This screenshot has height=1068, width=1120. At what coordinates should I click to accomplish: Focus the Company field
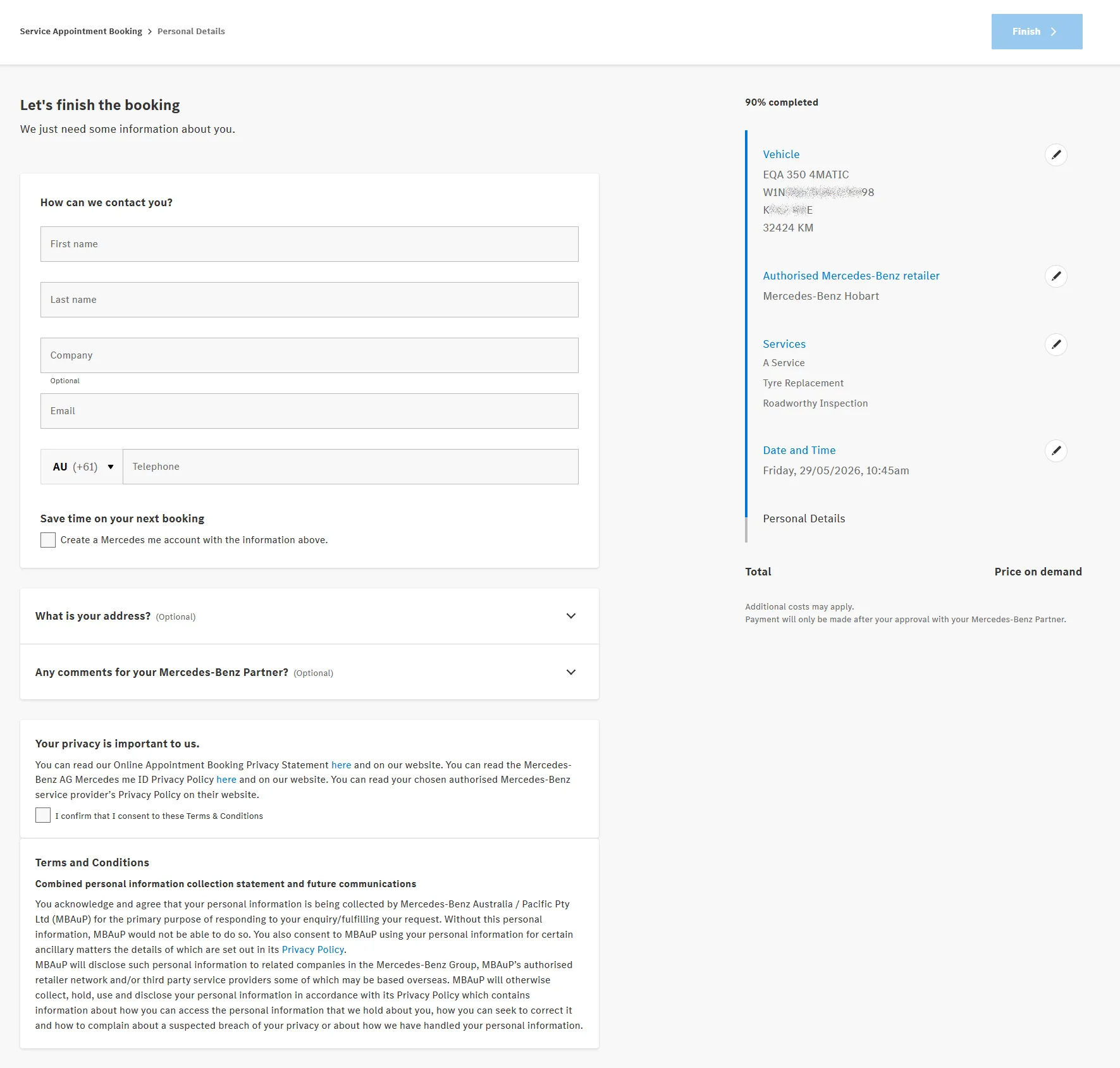tap(309, 355)
